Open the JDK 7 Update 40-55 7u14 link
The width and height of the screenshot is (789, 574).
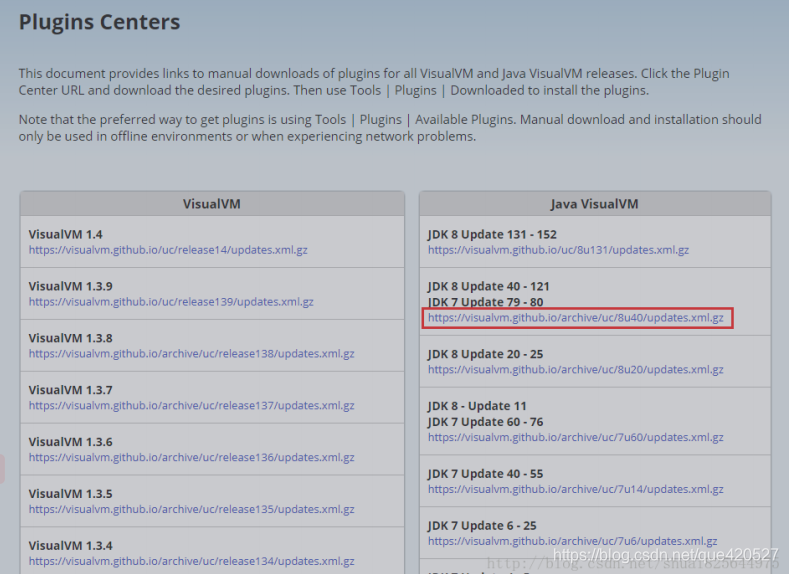576,489
